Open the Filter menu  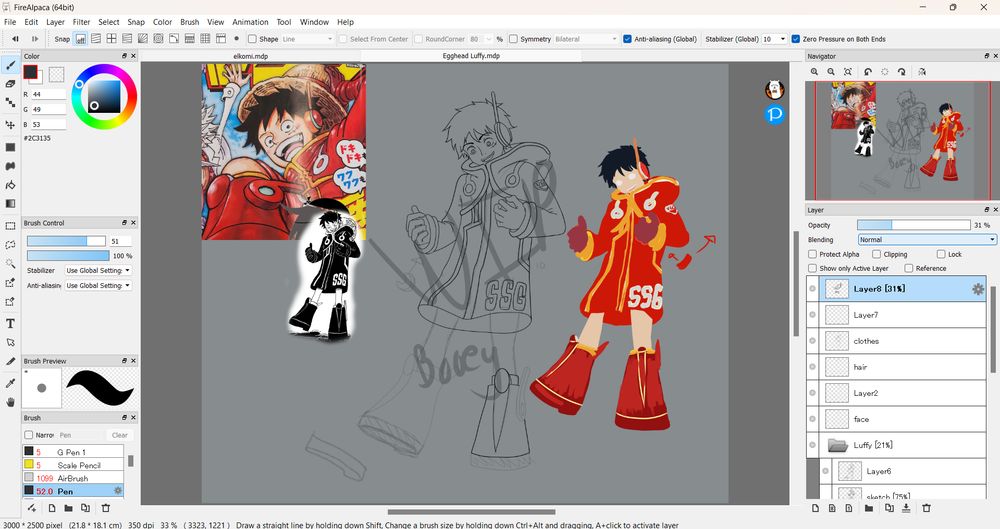(x=81, y=22)
